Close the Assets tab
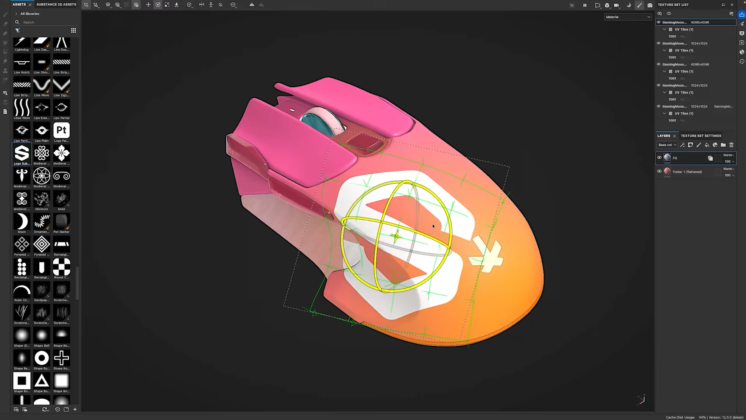This screenshot has height=420, width=746. click(30, 5)
